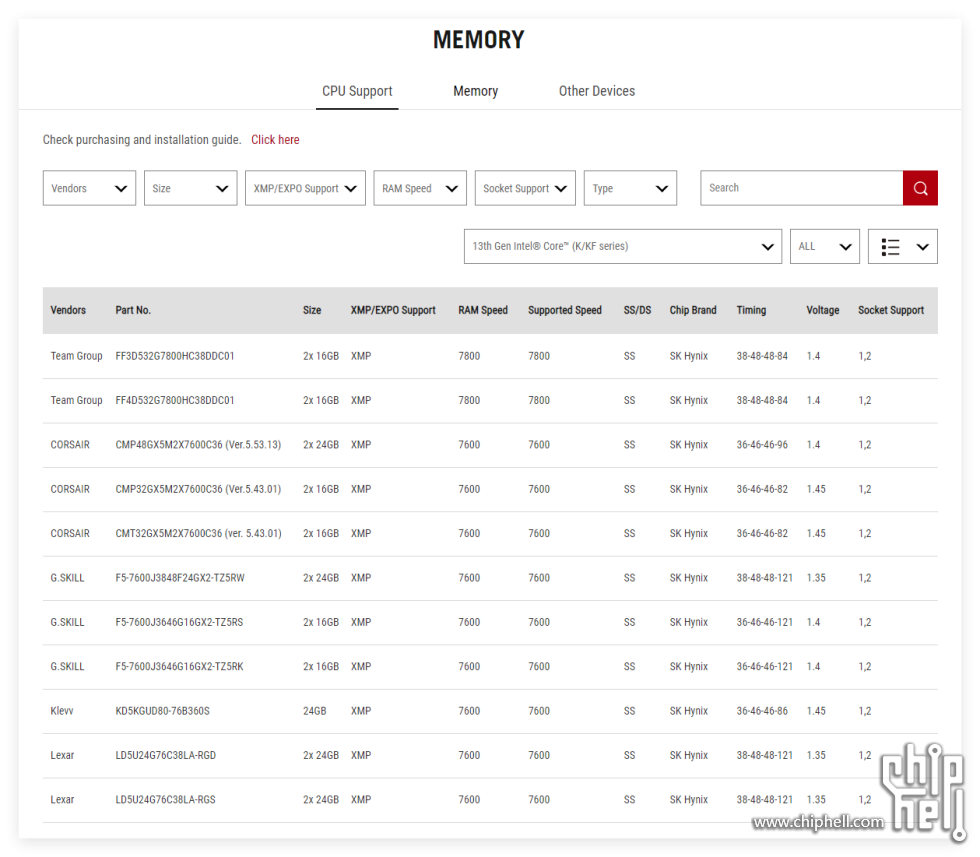
Task: Expand the XMP/EXPO Support filter
Action: click(305, 188)
